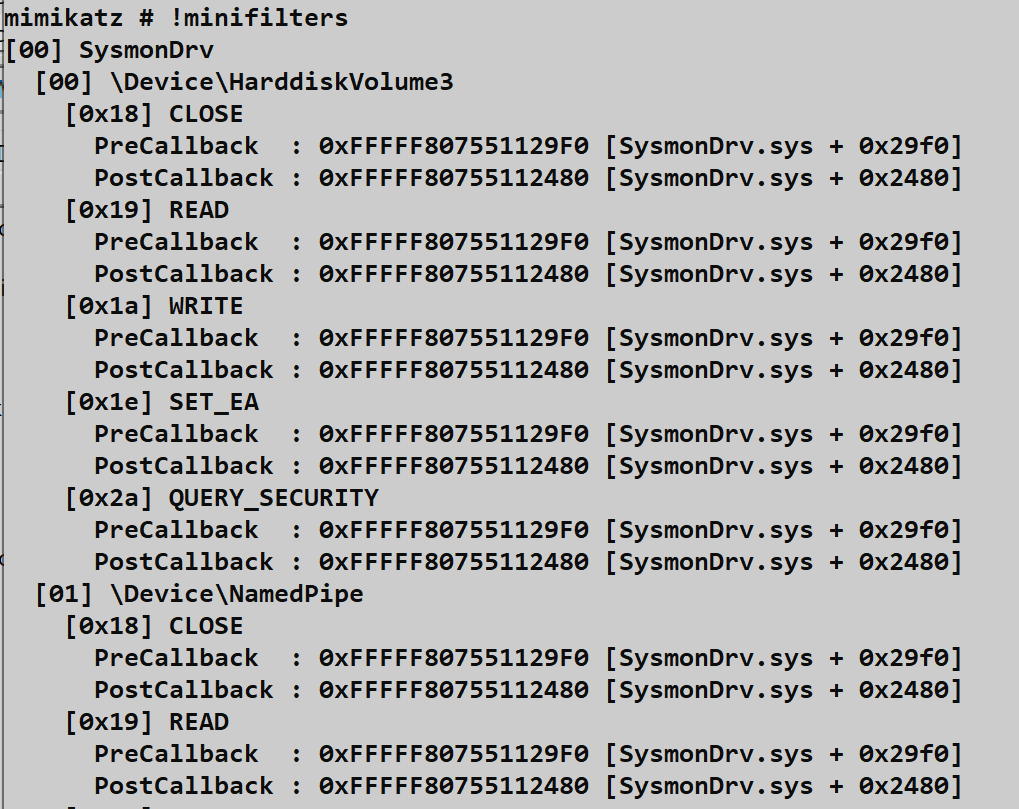This screenshot has height=809, width=1019.
Task: Click the \Device\NamedPipe instance line
Action: (199, 594)
